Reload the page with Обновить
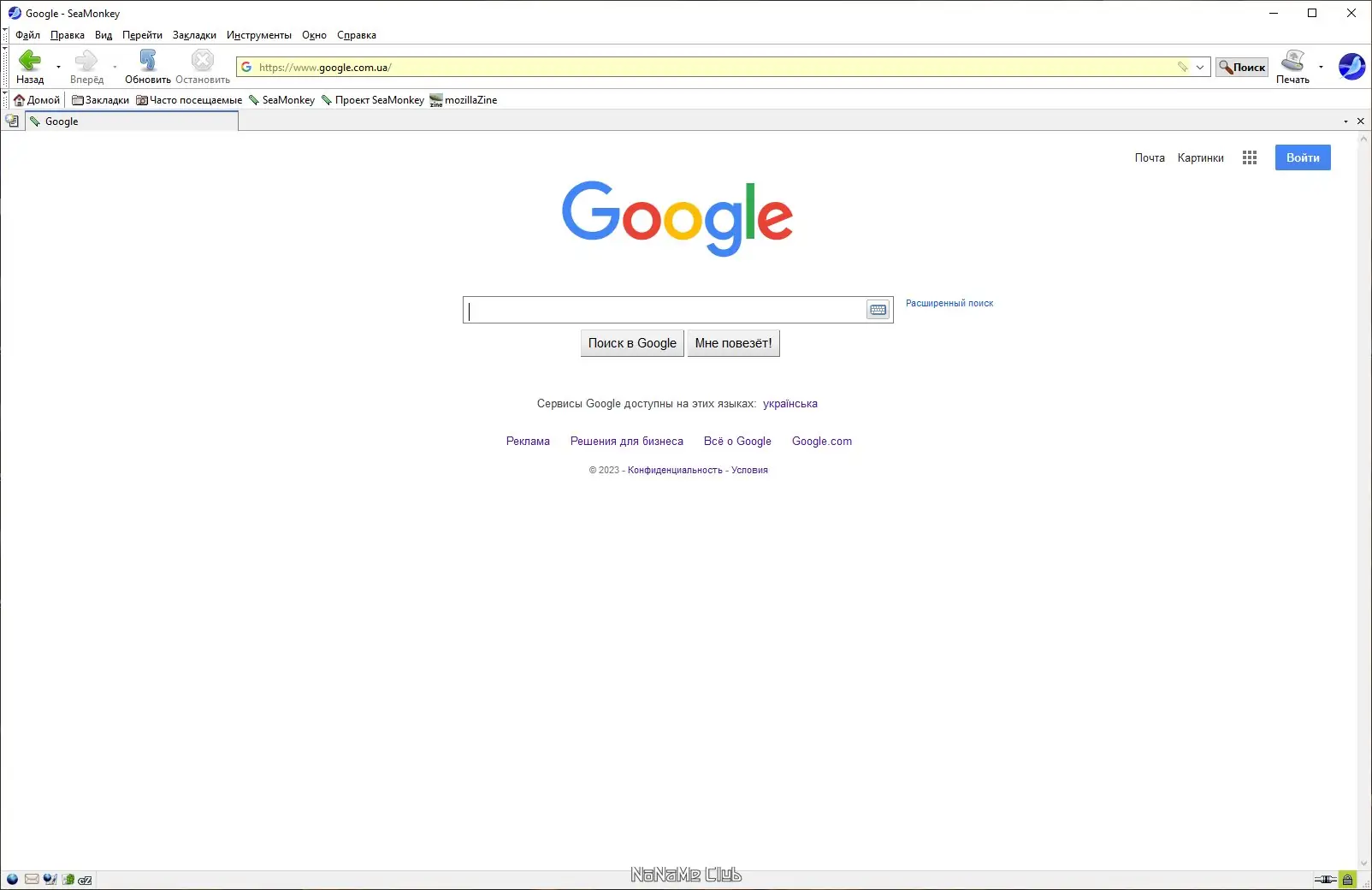This screenshot has height=890, width=1372. point(148,66)
